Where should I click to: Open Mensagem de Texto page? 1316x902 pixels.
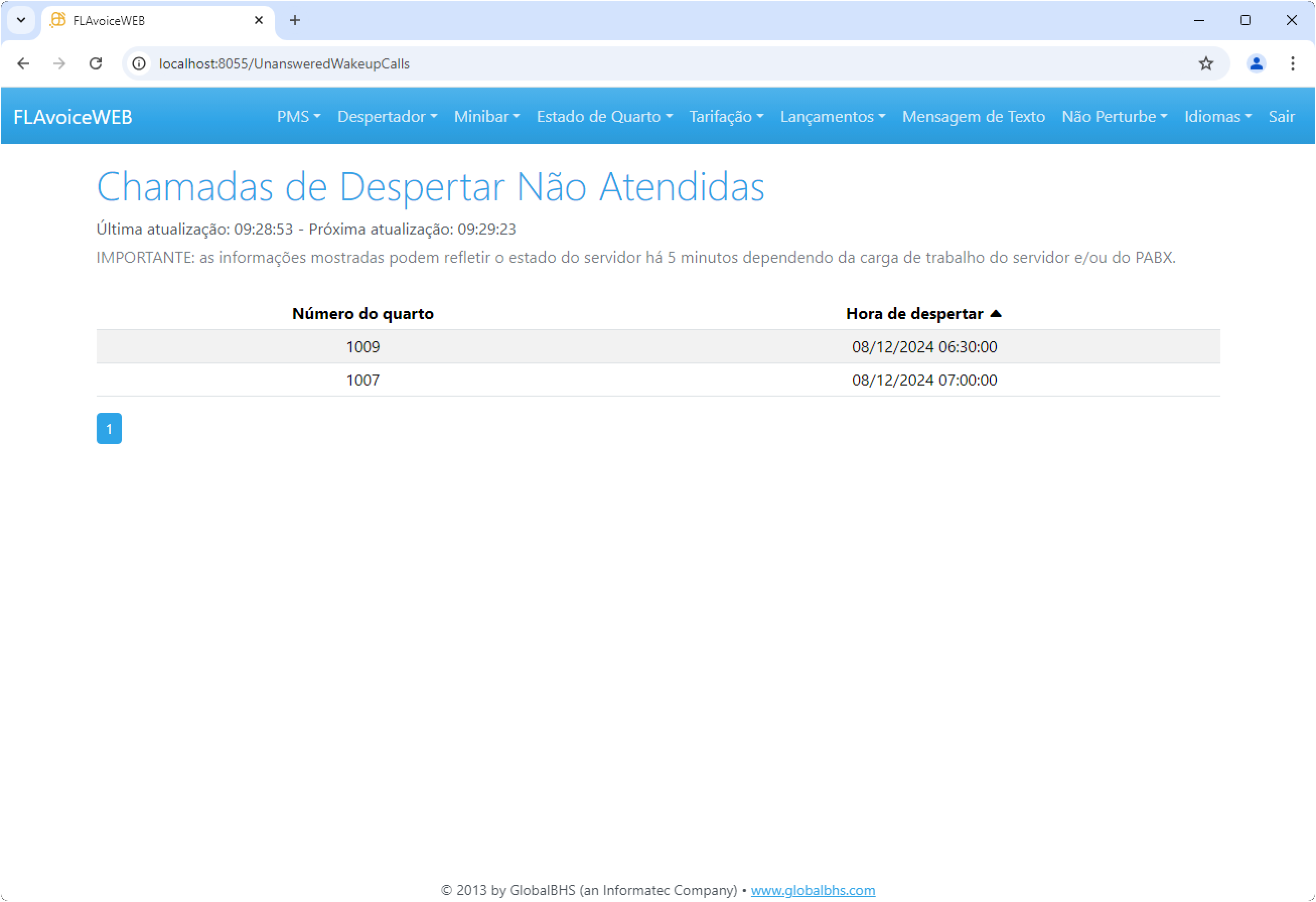[973, 116]
